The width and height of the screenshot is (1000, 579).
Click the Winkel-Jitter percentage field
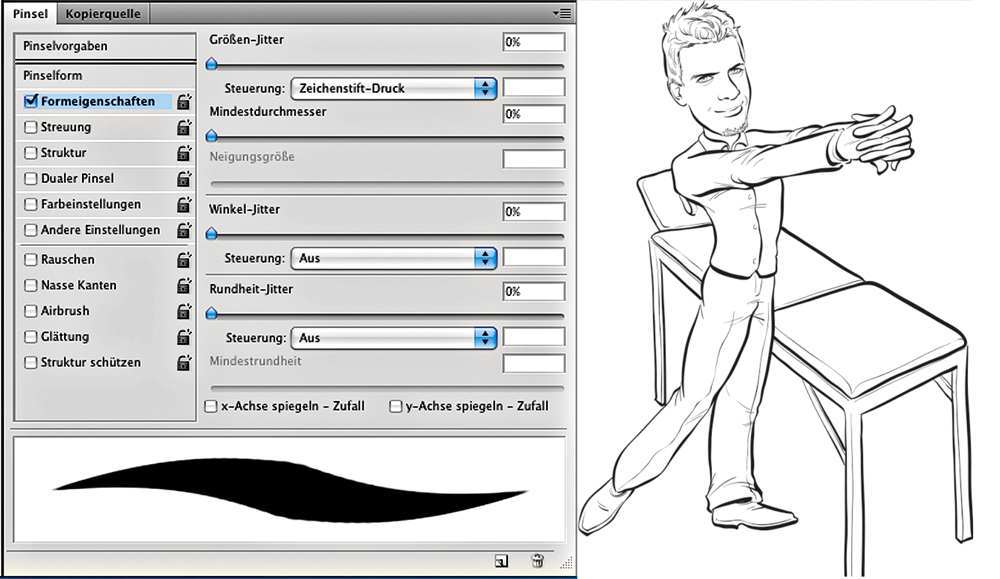pyautogui.click(x=533, y=212)
